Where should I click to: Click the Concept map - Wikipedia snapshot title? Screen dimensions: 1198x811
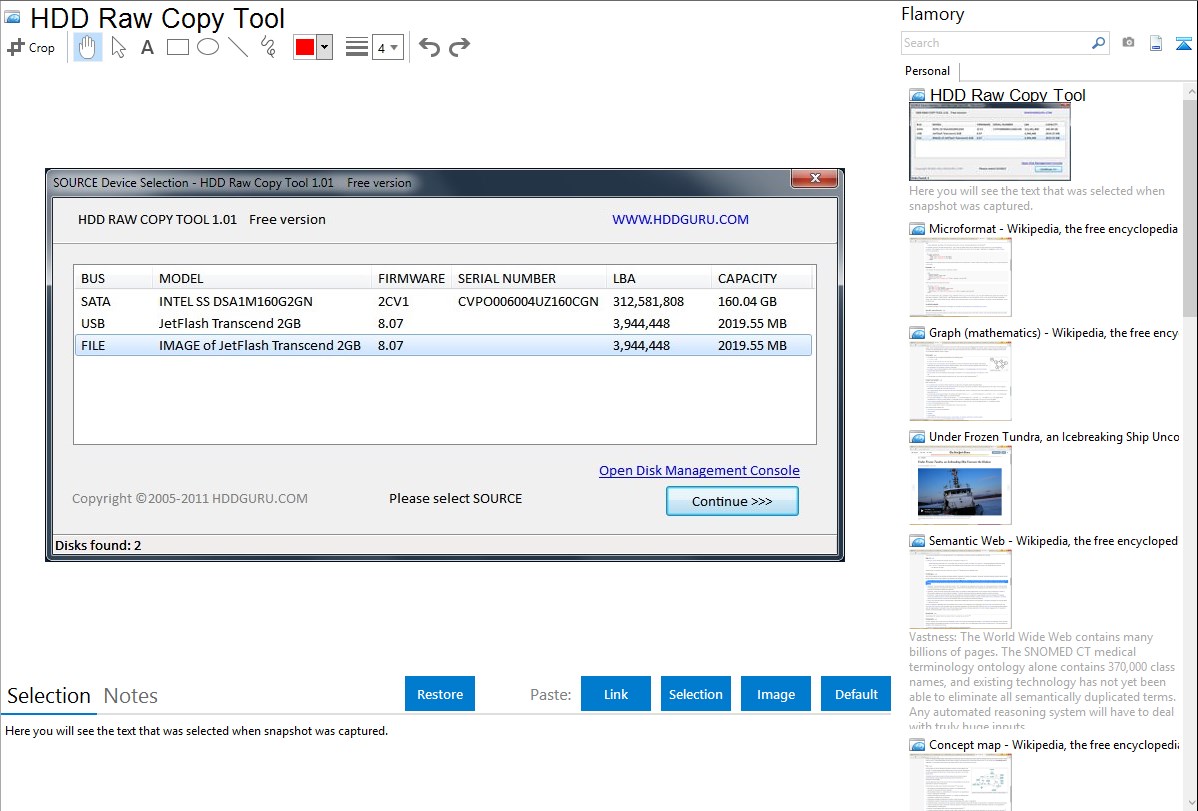(x=1053, y=744)
